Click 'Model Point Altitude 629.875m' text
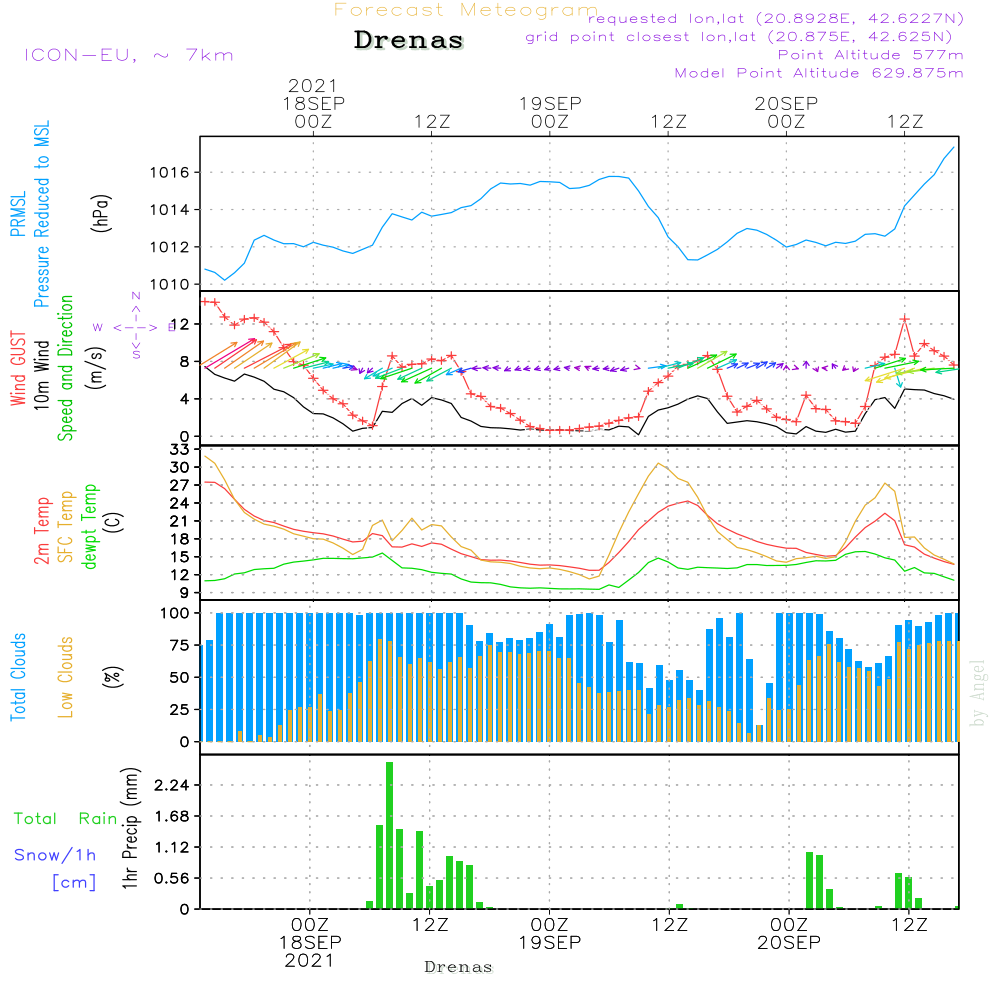The width and height of the screenshot is (1000, 1000). (819, 73)
